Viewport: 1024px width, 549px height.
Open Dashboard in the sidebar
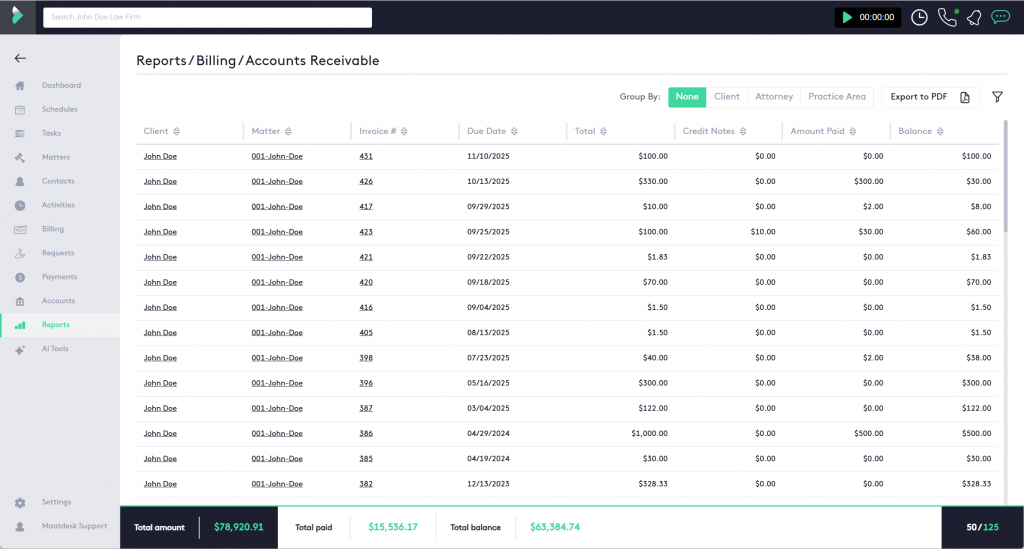[x=61, y=86]
